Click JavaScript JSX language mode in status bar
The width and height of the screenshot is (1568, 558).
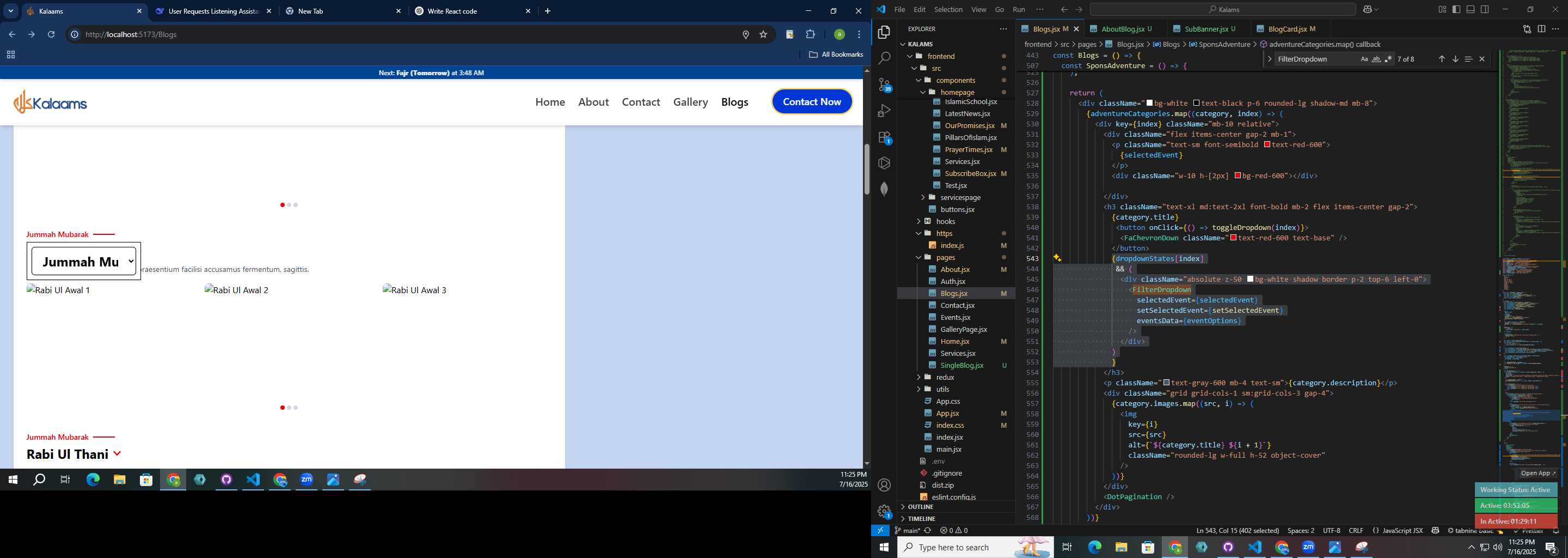click(x=1402, y=531)
